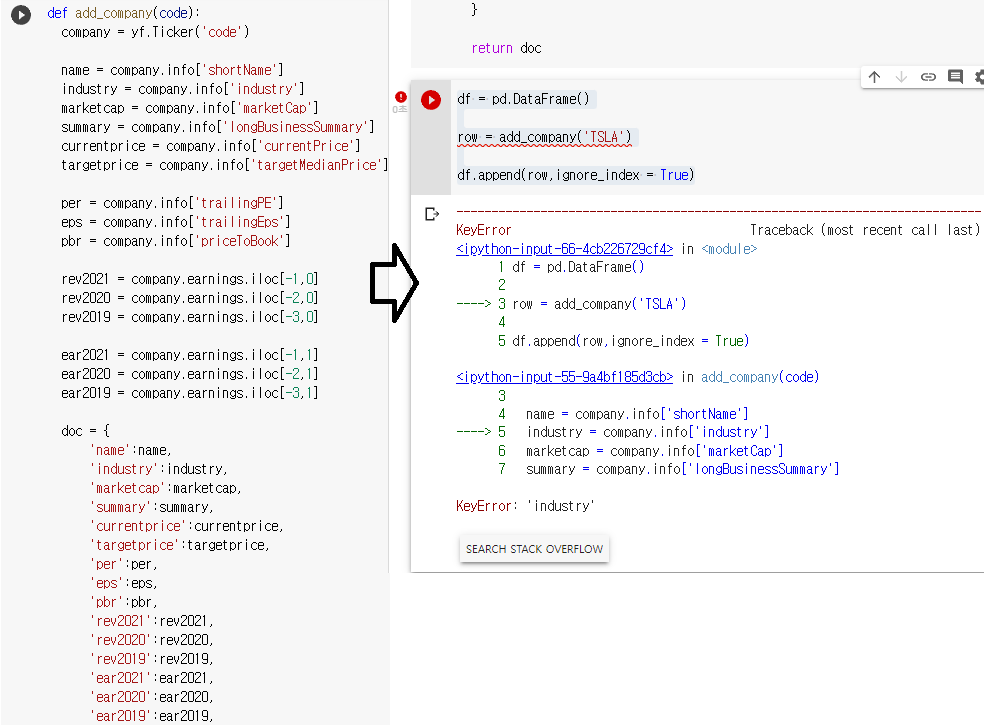Click the ear2019 = company.earnings.iloc line
The width and height of the screenshot is (984, 725).
point(190,393)
